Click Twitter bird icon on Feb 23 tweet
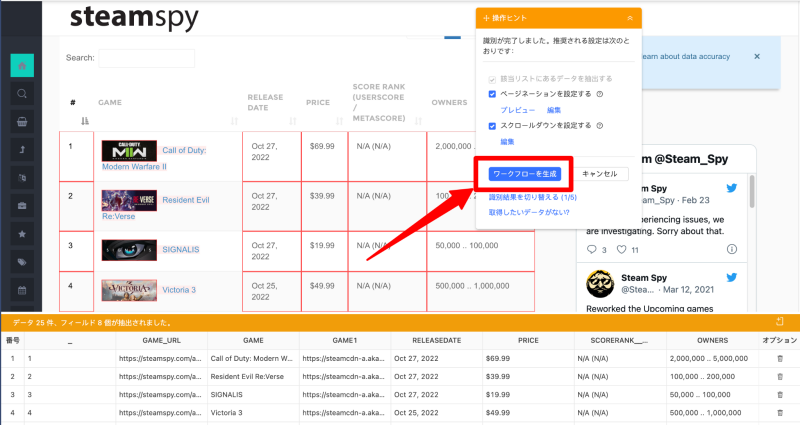Image resolution: width=800 pixels, height=425 pixels. pyautogui.click(x=732, y=188)
